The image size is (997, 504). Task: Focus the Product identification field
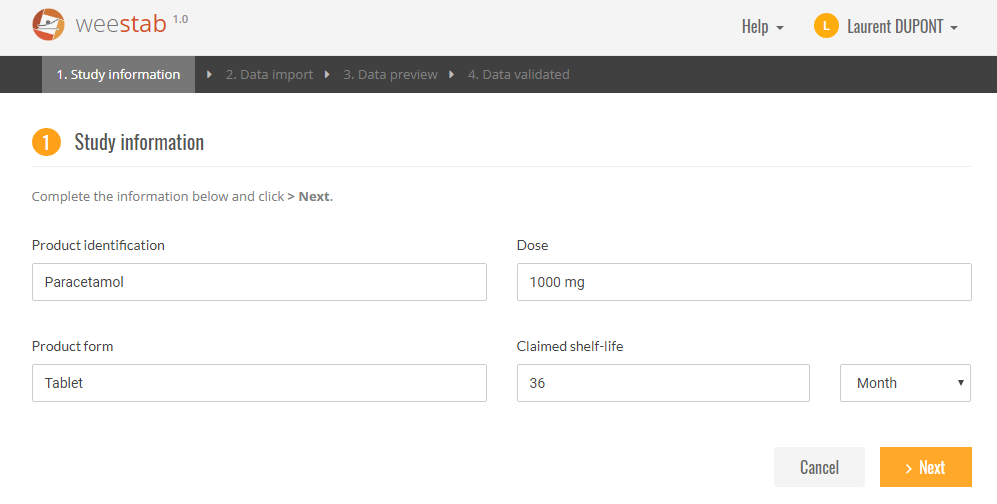click(259, 282)
